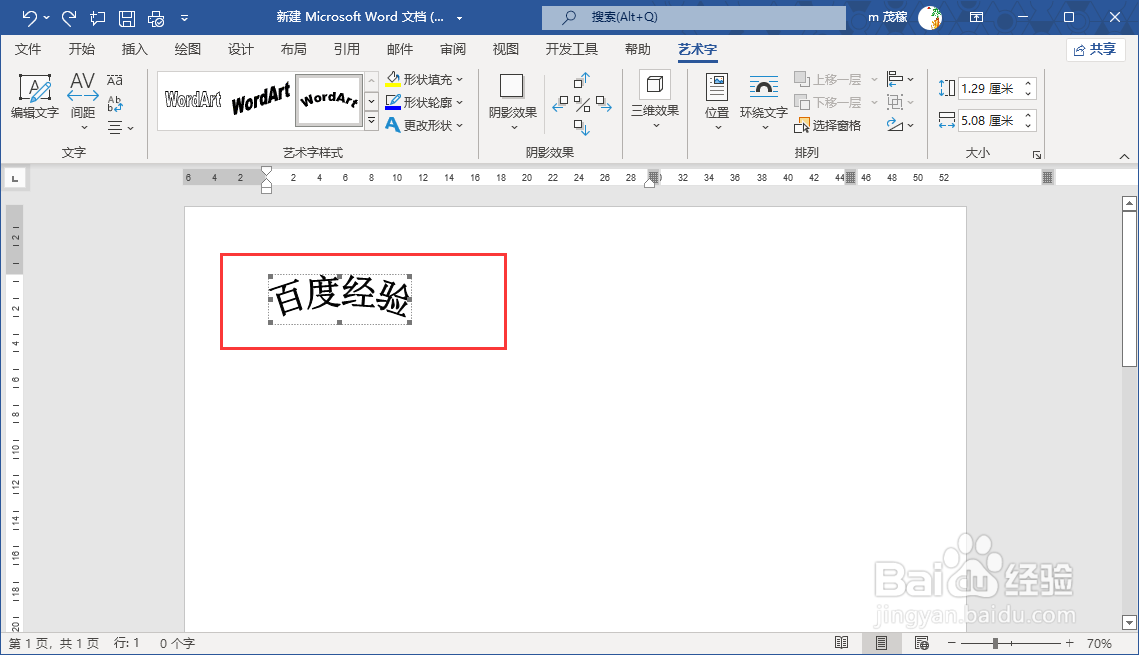1139x655 pixels.
Task: Open the Shape Outline (形状轮廓) dropdown
Action: coord(426,101)
